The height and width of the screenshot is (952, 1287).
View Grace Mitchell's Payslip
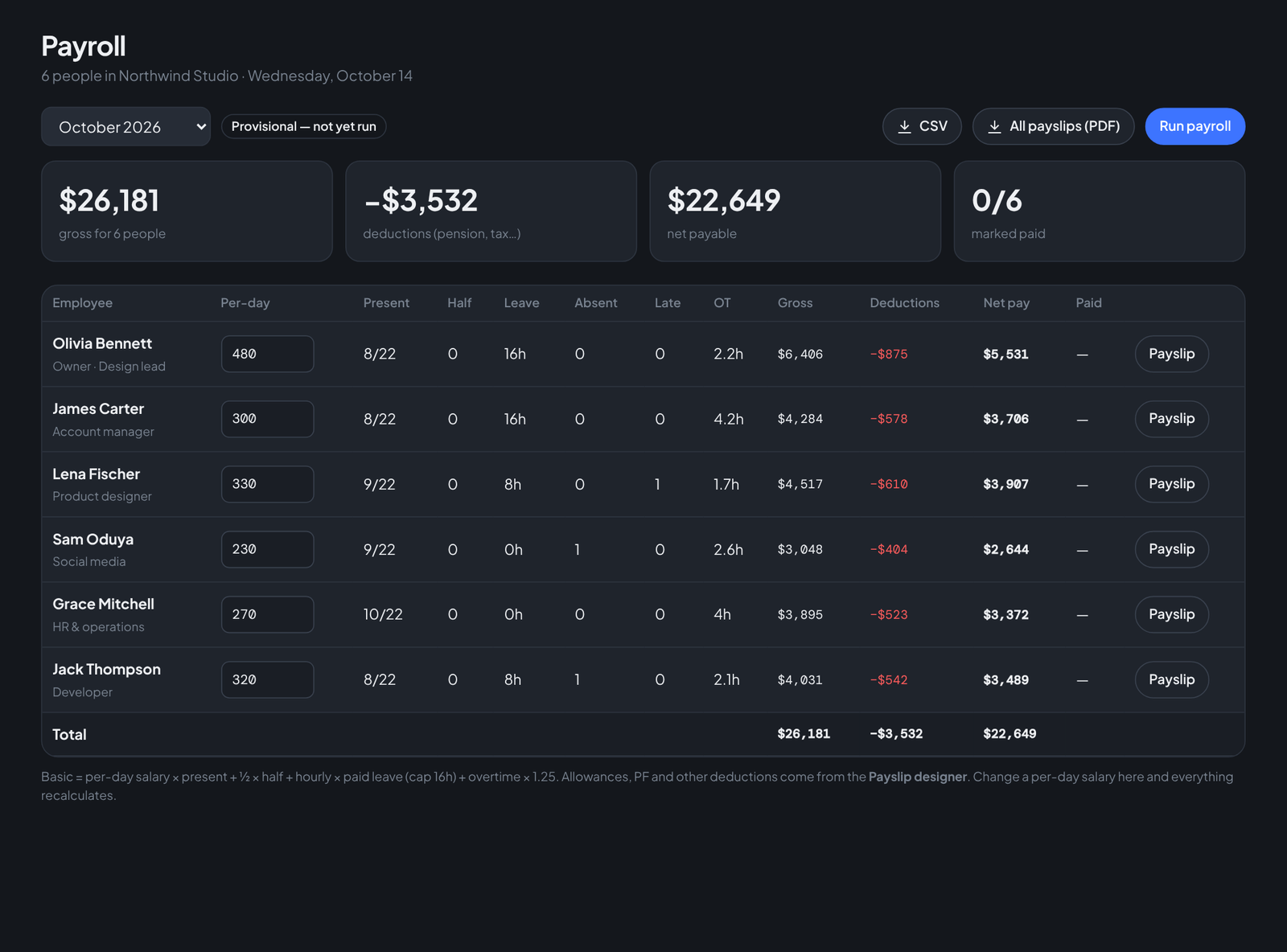tap(1171, 614)
